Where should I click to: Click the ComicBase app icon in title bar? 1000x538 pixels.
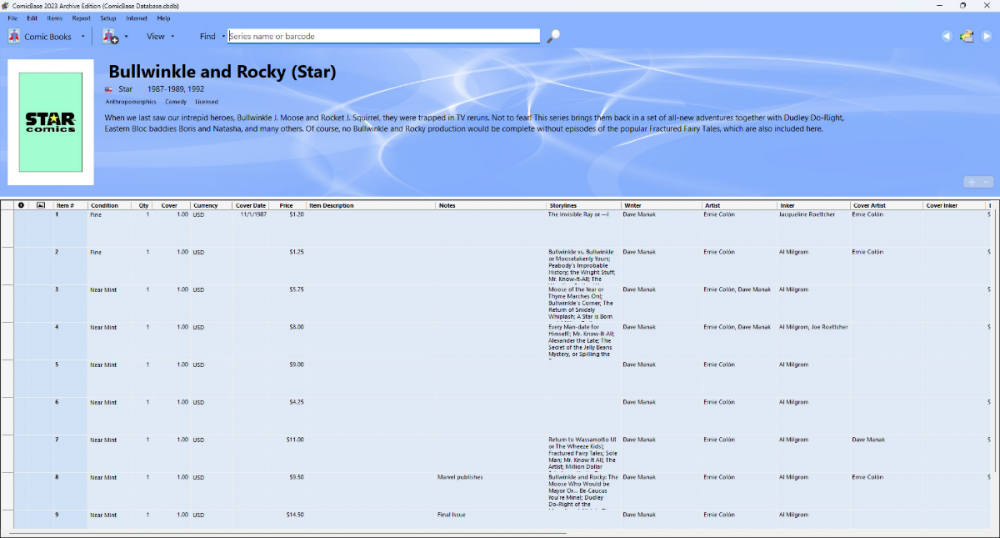click(x=6, y=6)
